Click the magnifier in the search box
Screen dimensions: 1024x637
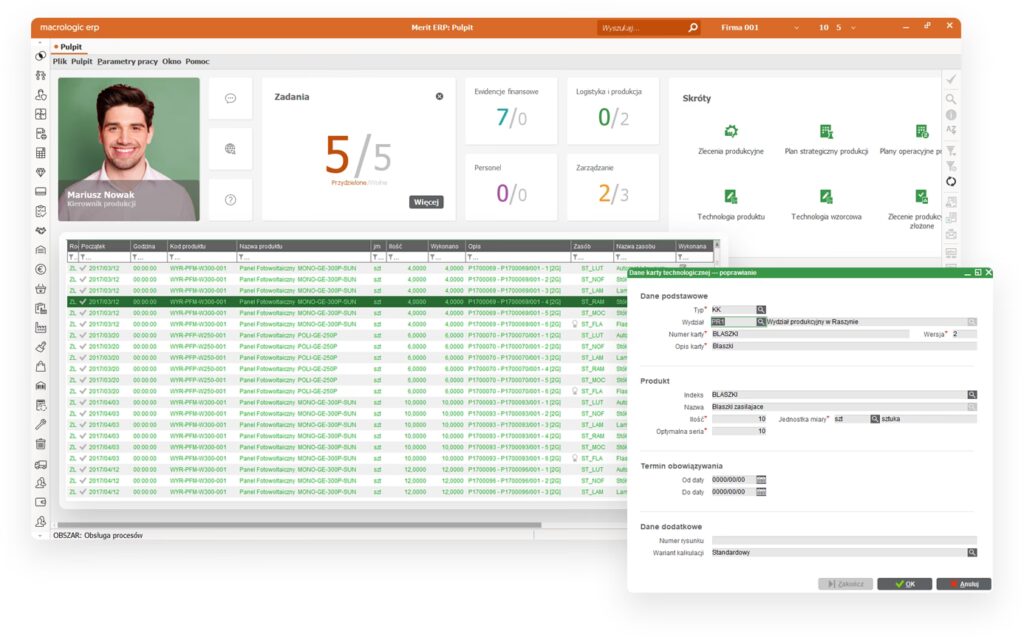[x=693, y=28]
